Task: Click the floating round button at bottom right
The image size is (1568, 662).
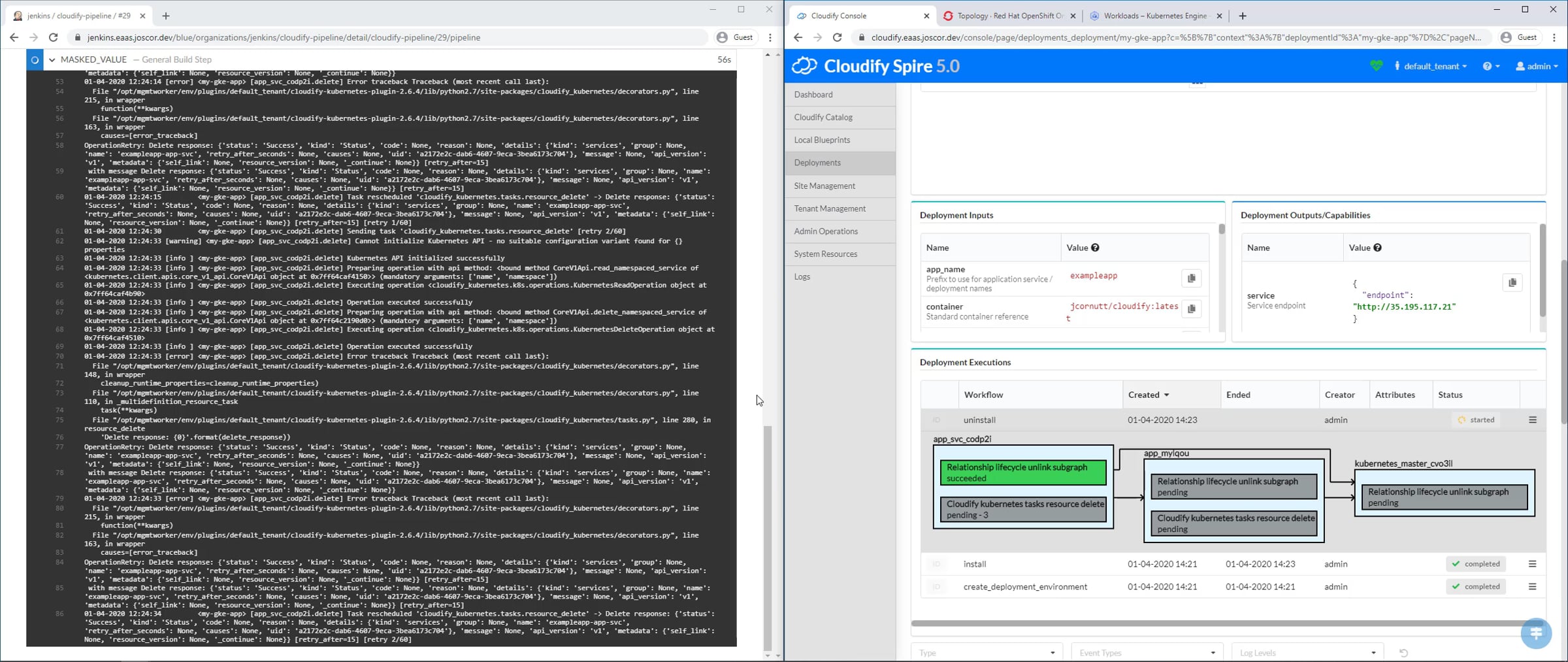Action: (x=1536, y=633)
